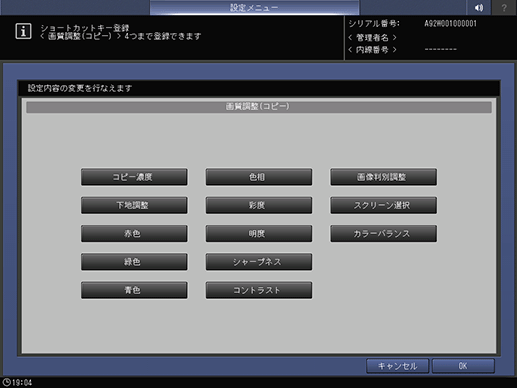Screen dimensions: 517x388
Task: Choose the 赤色 adjustment button
Action: click(134, 233)
